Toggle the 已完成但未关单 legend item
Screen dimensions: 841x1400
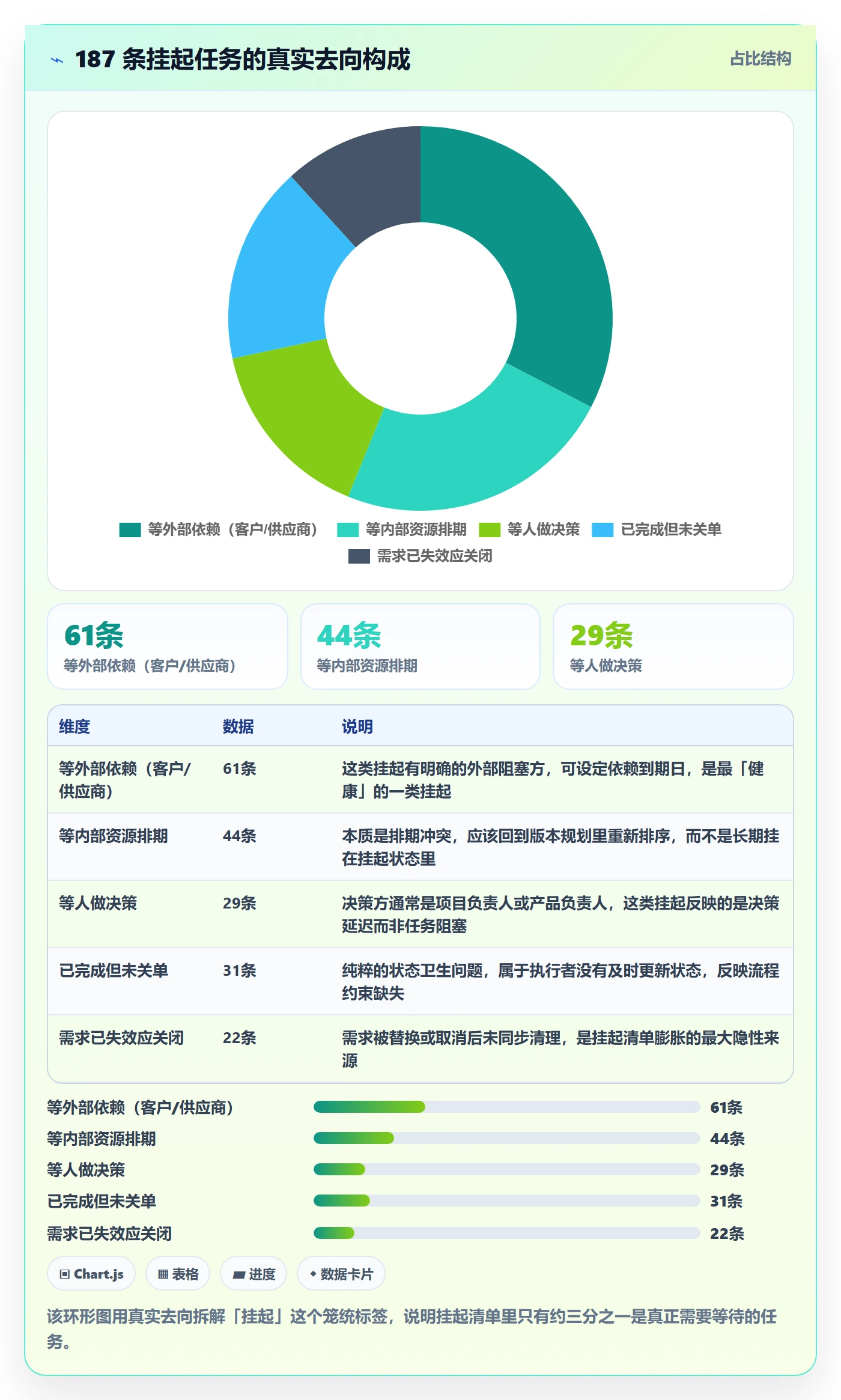point(657,530)
